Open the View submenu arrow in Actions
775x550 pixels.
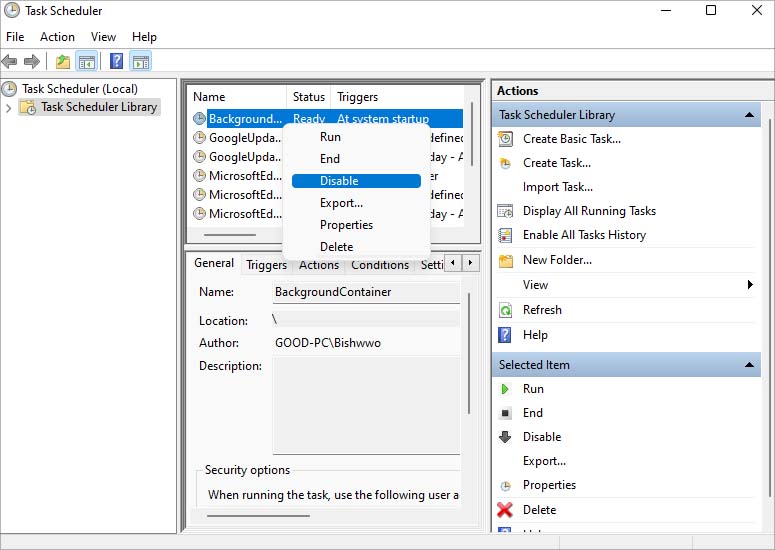pyautogui.click(x=750, y=285)
